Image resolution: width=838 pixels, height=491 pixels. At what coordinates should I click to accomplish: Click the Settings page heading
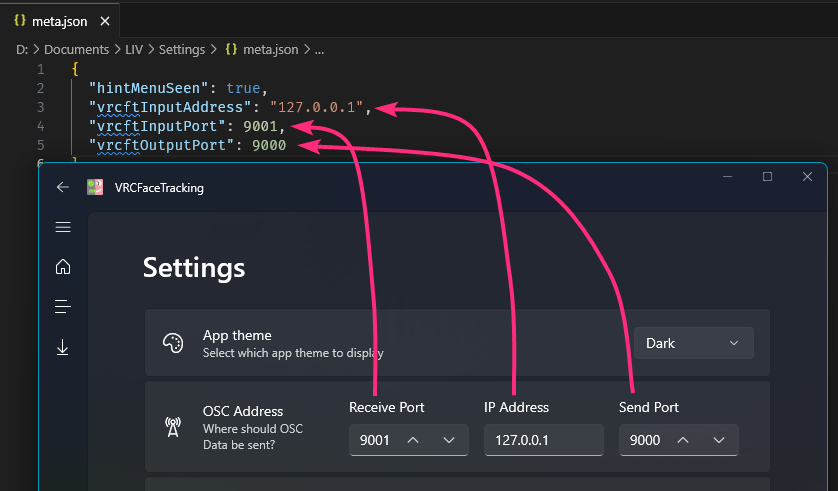point(193,268)
